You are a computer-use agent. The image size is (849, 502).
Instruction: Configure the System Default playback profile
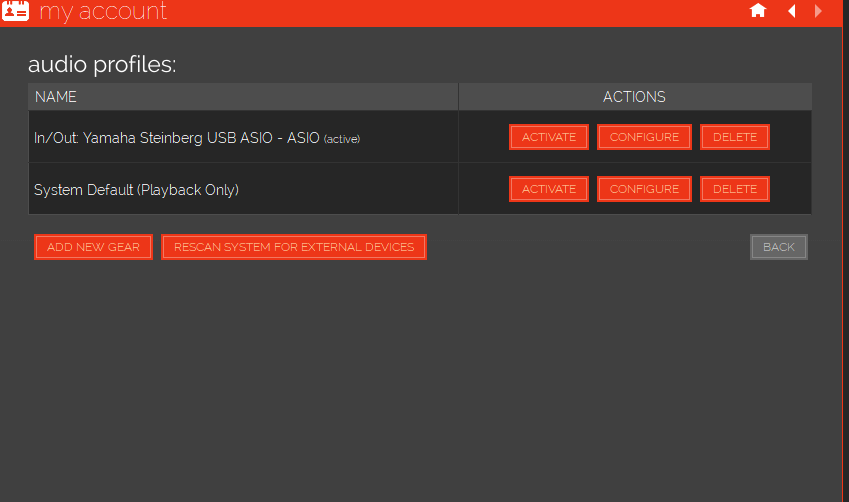[x=644, y=189]
